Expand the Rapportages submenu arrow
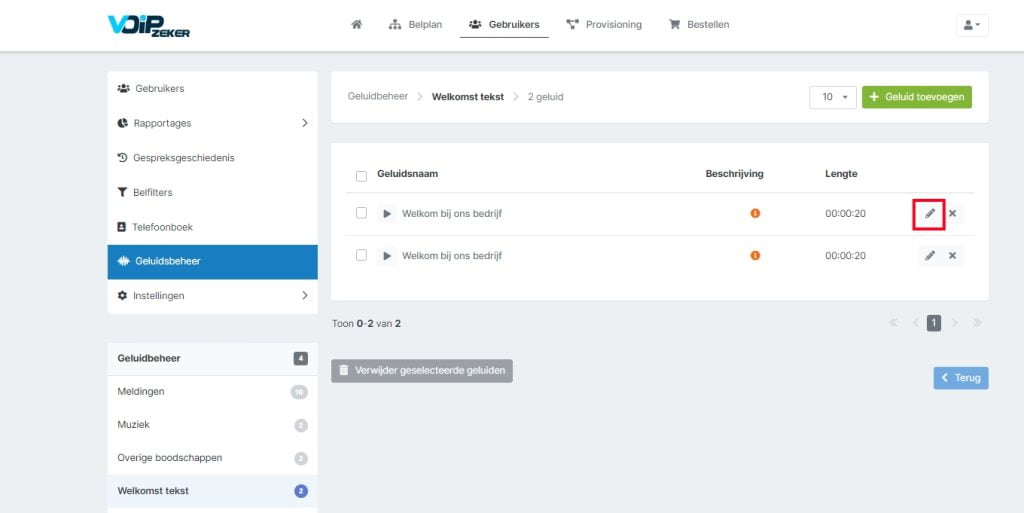 [304, 123]
